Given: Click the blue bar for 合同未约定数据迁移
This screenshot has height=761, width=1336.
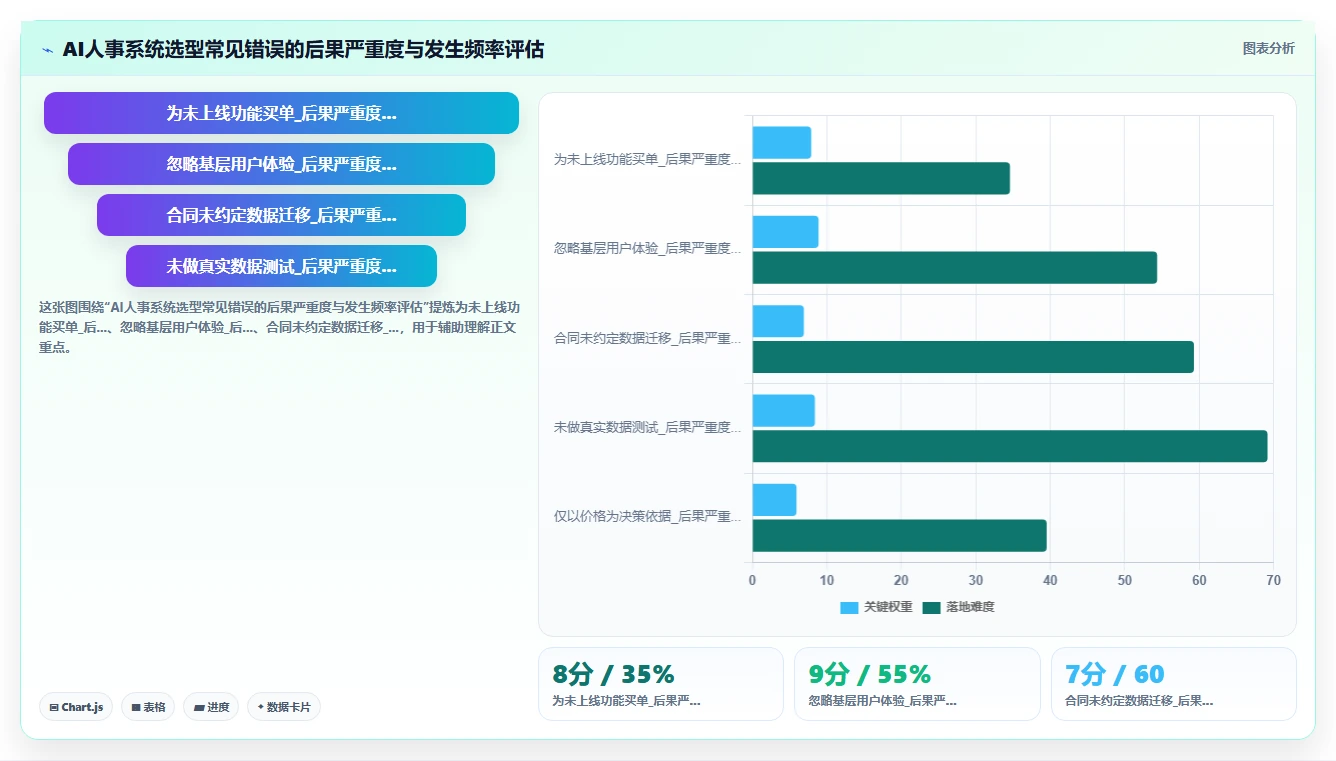Looking at the screenshot, I should (778, 321).
